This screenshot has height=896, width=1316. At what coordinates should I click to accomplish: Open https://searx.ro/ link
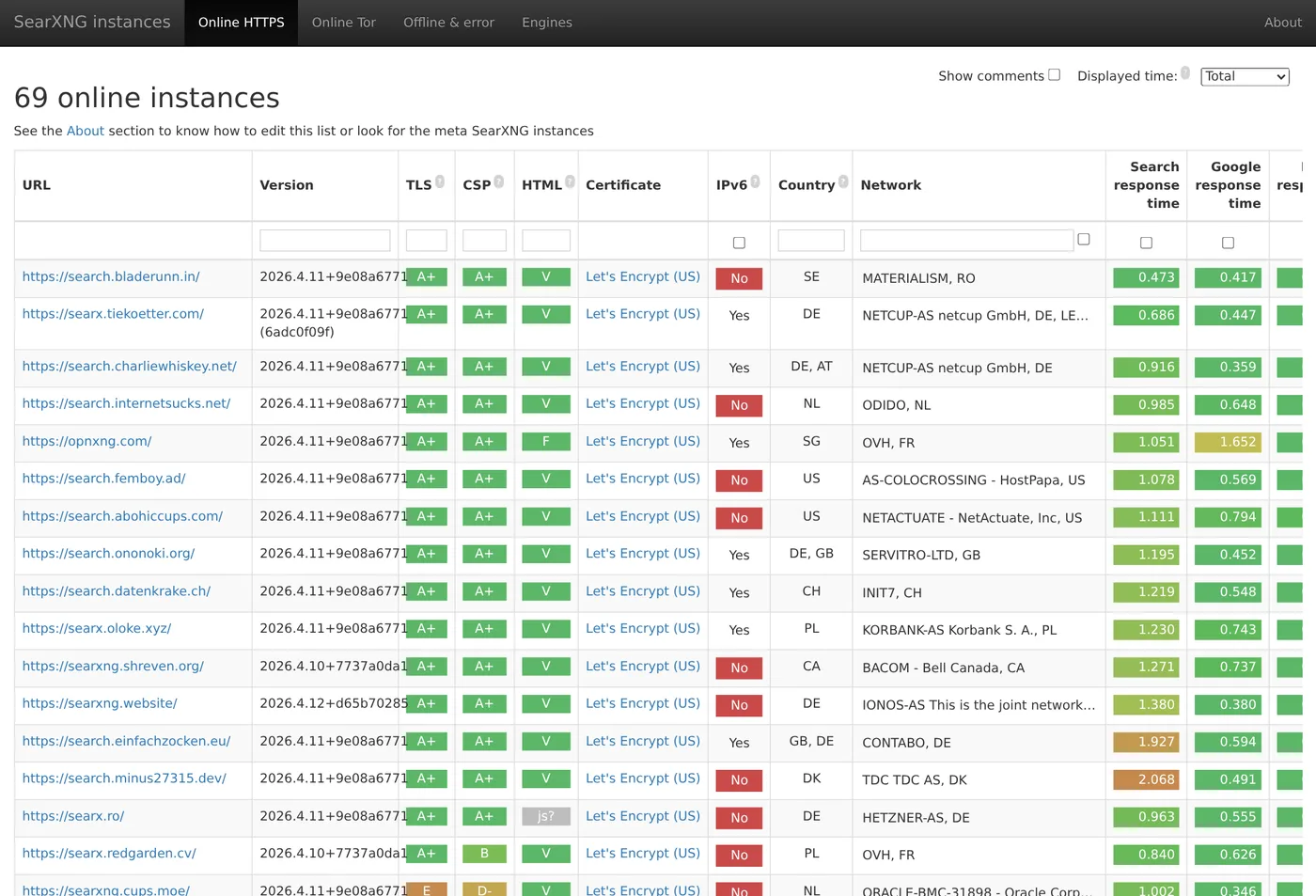73,816
